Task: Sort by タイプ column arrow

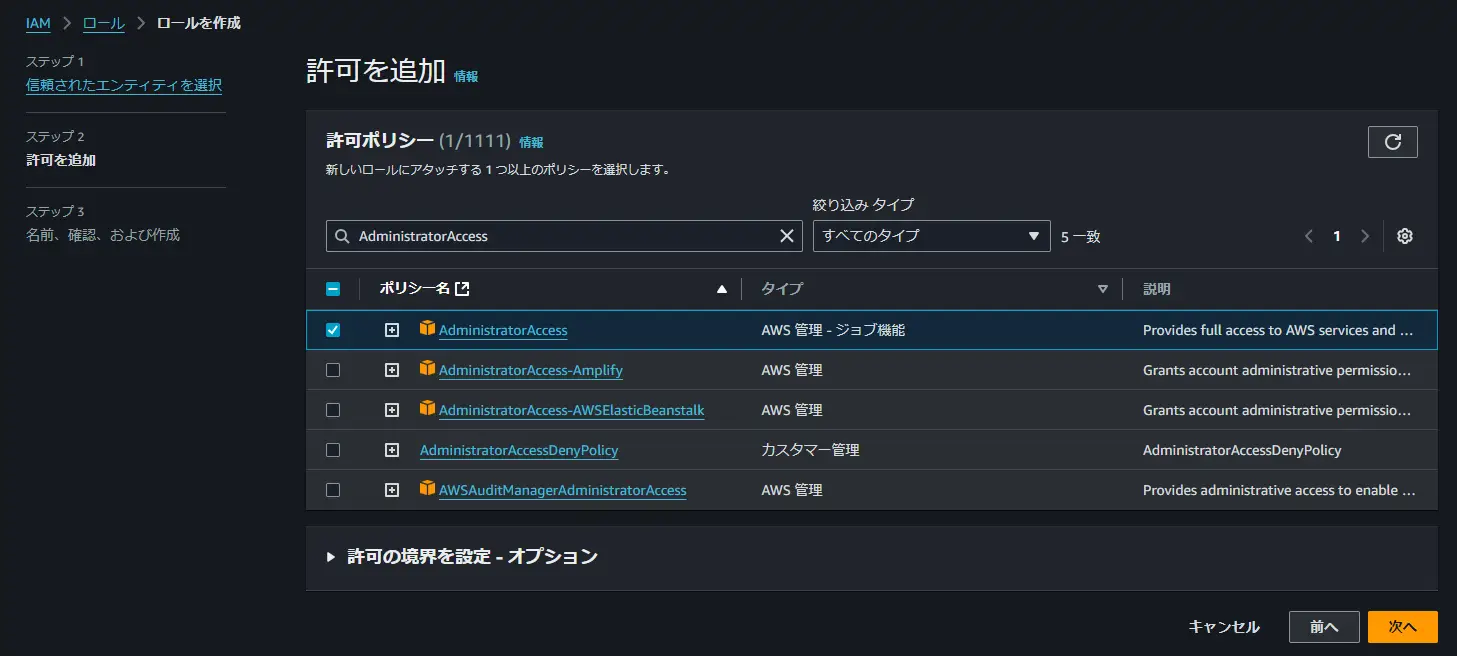Action: [x=1103, y=289]
